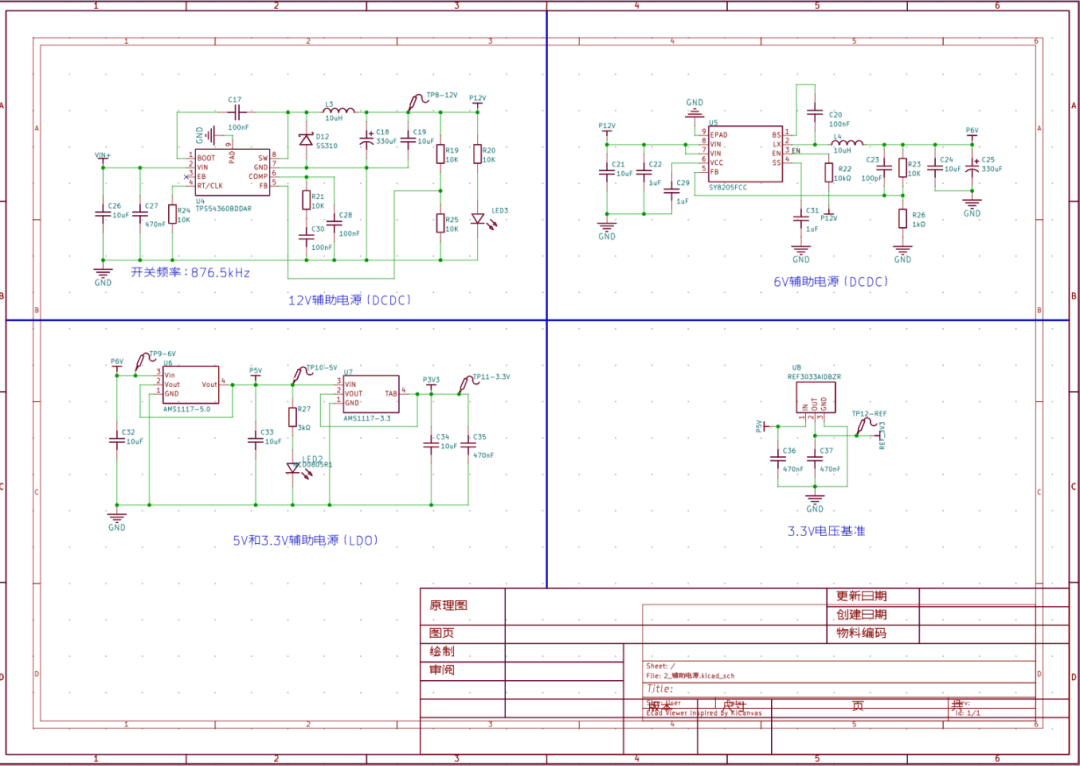
Task: Select resistor R20 symbol
Action: click(477, 153)
